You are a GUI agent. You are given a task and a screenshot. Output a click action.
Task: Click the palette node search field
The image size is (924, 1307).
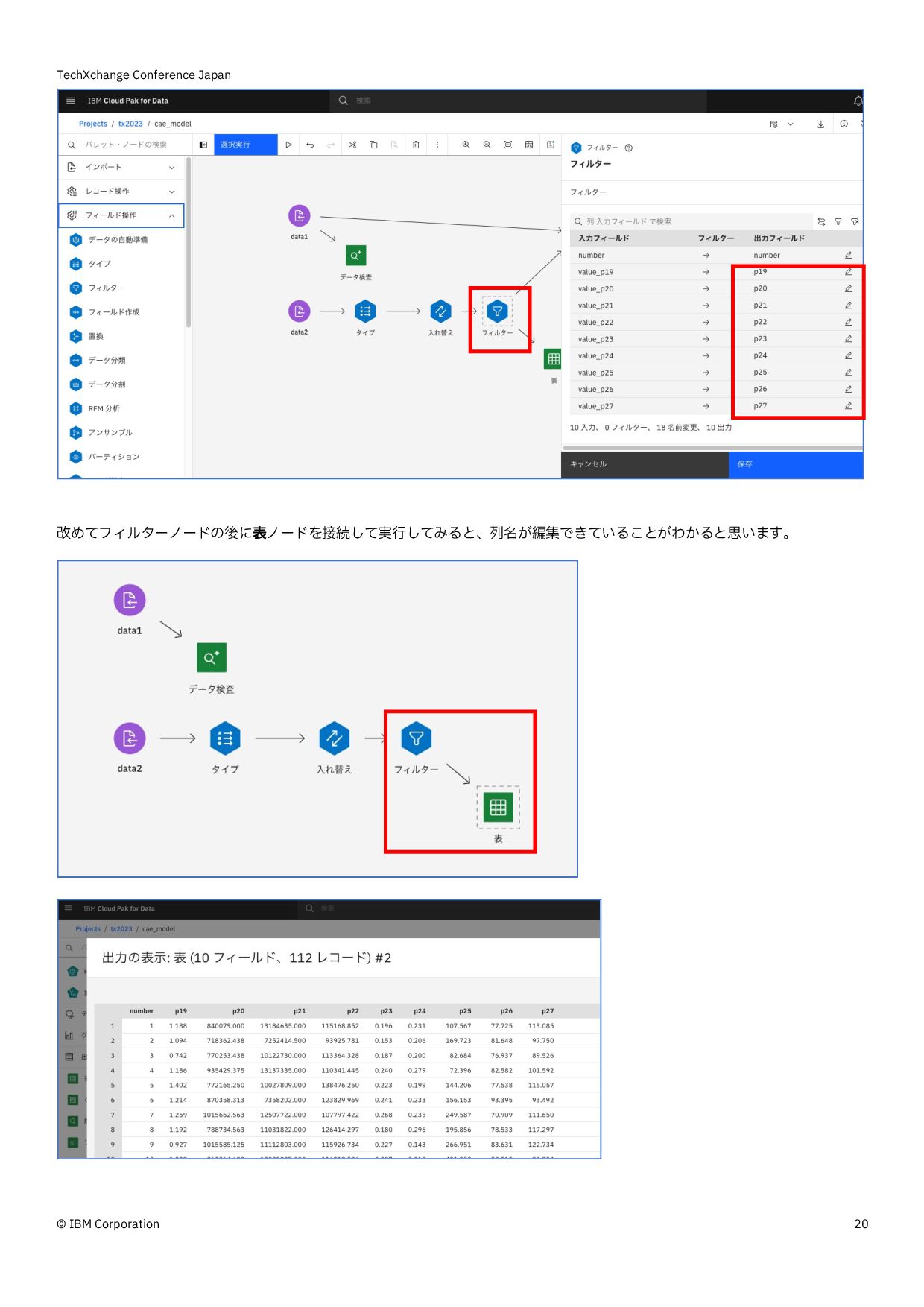pyautogui.click(x=126, y=145)
